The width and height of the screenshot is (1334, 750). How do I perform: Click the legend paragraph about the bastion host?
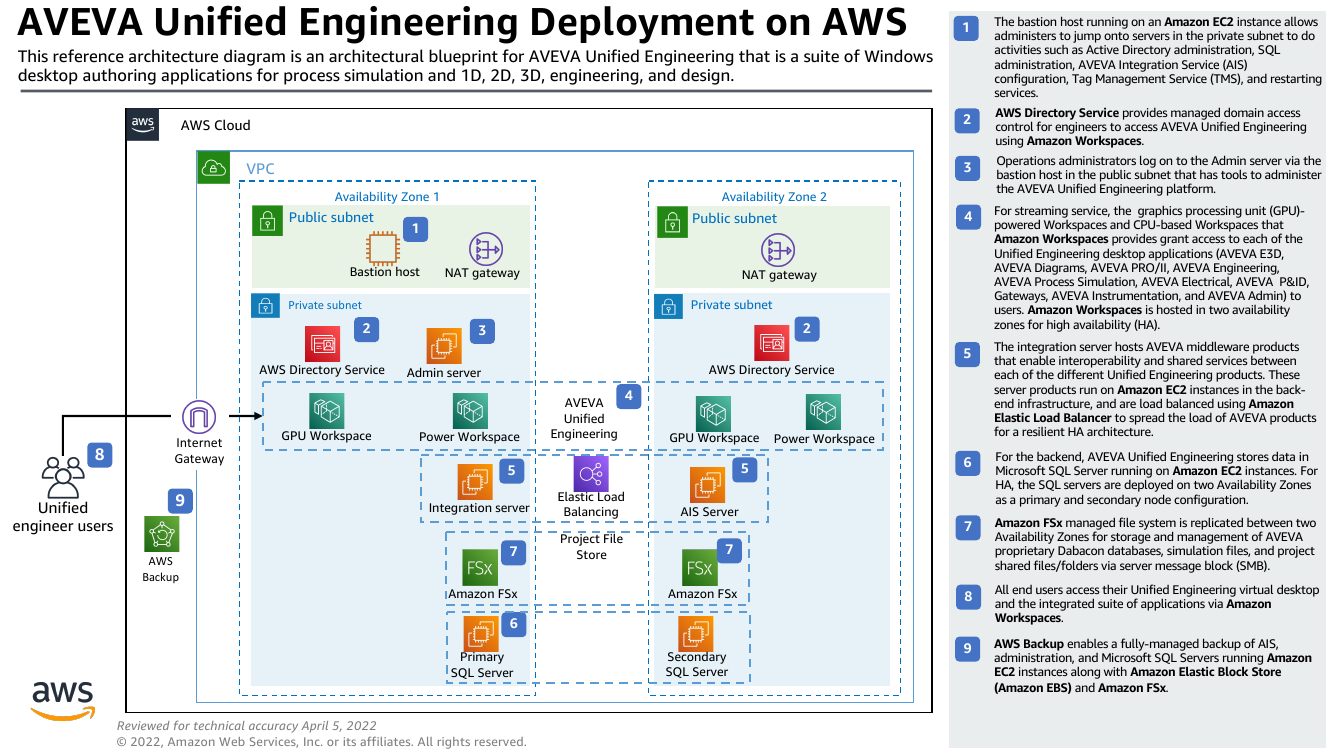[1157, 57]
